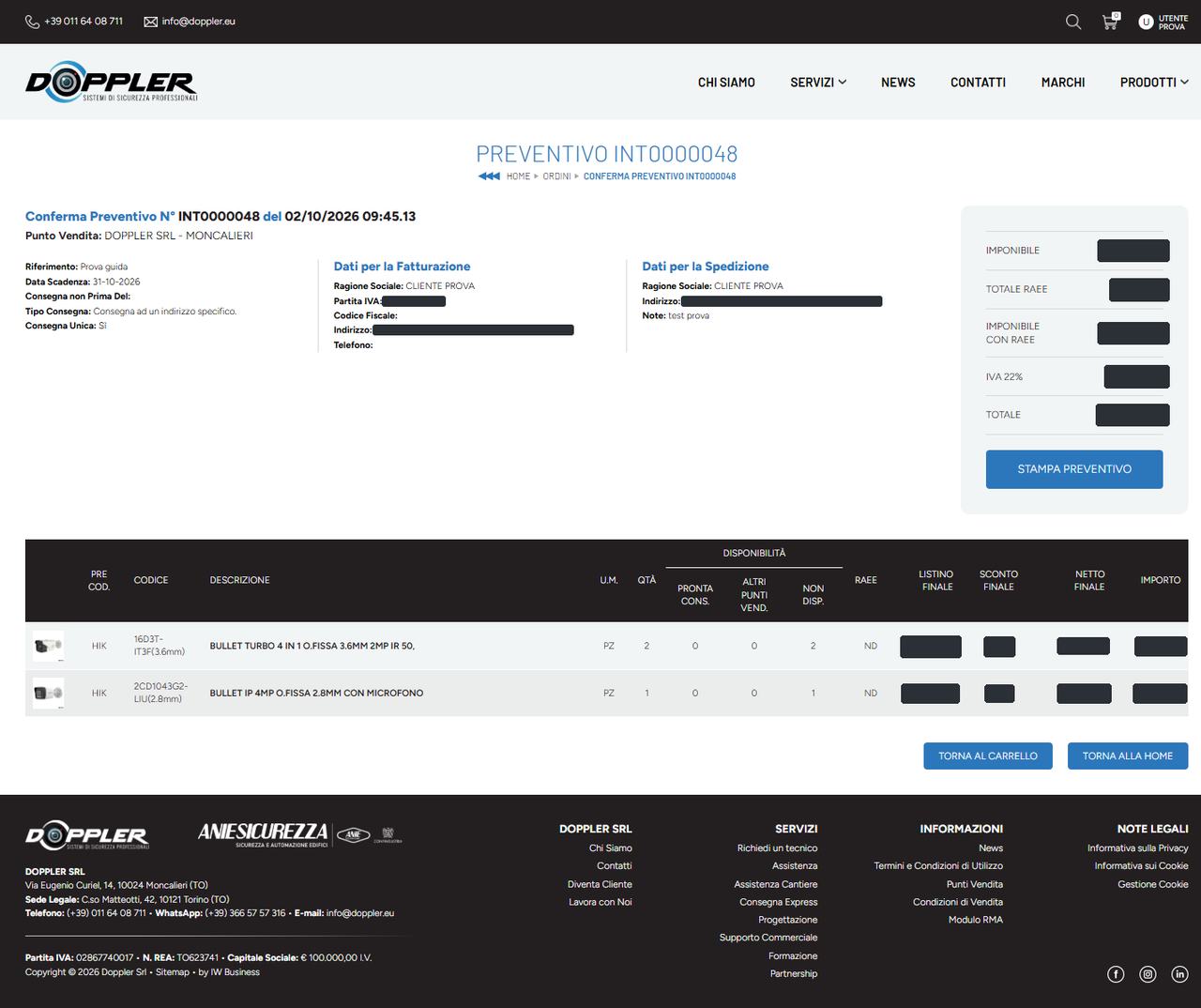Screen dimensions: 1201x1008
Task: Open the Consegna Express footer link
Action: coord(779,902)
